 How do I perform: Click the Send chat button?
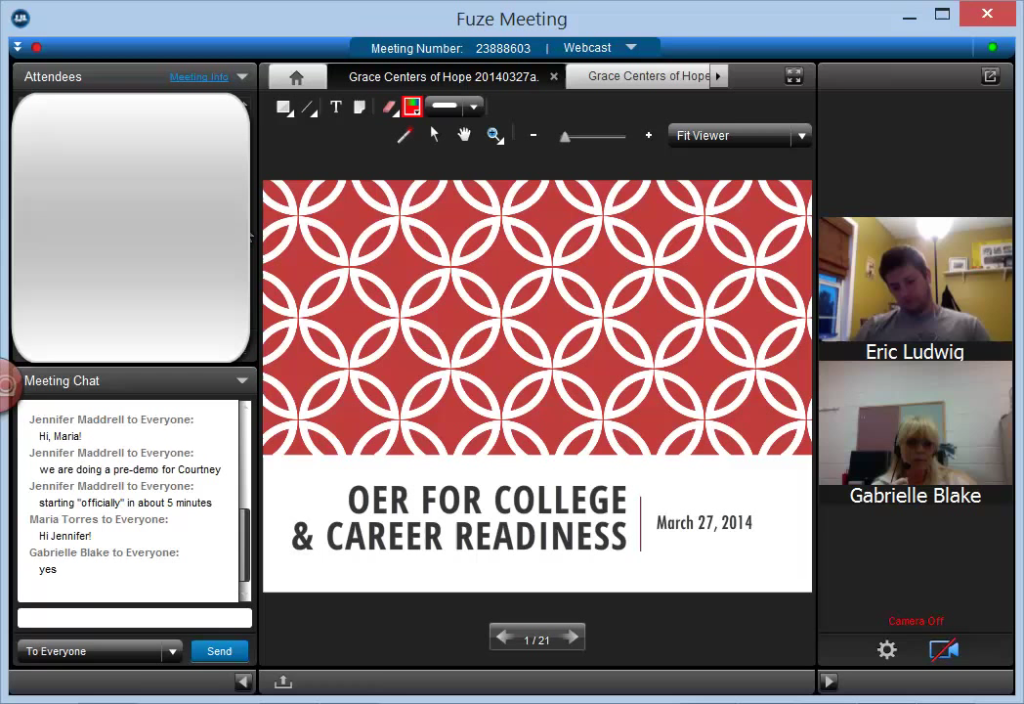coord(219,651)
